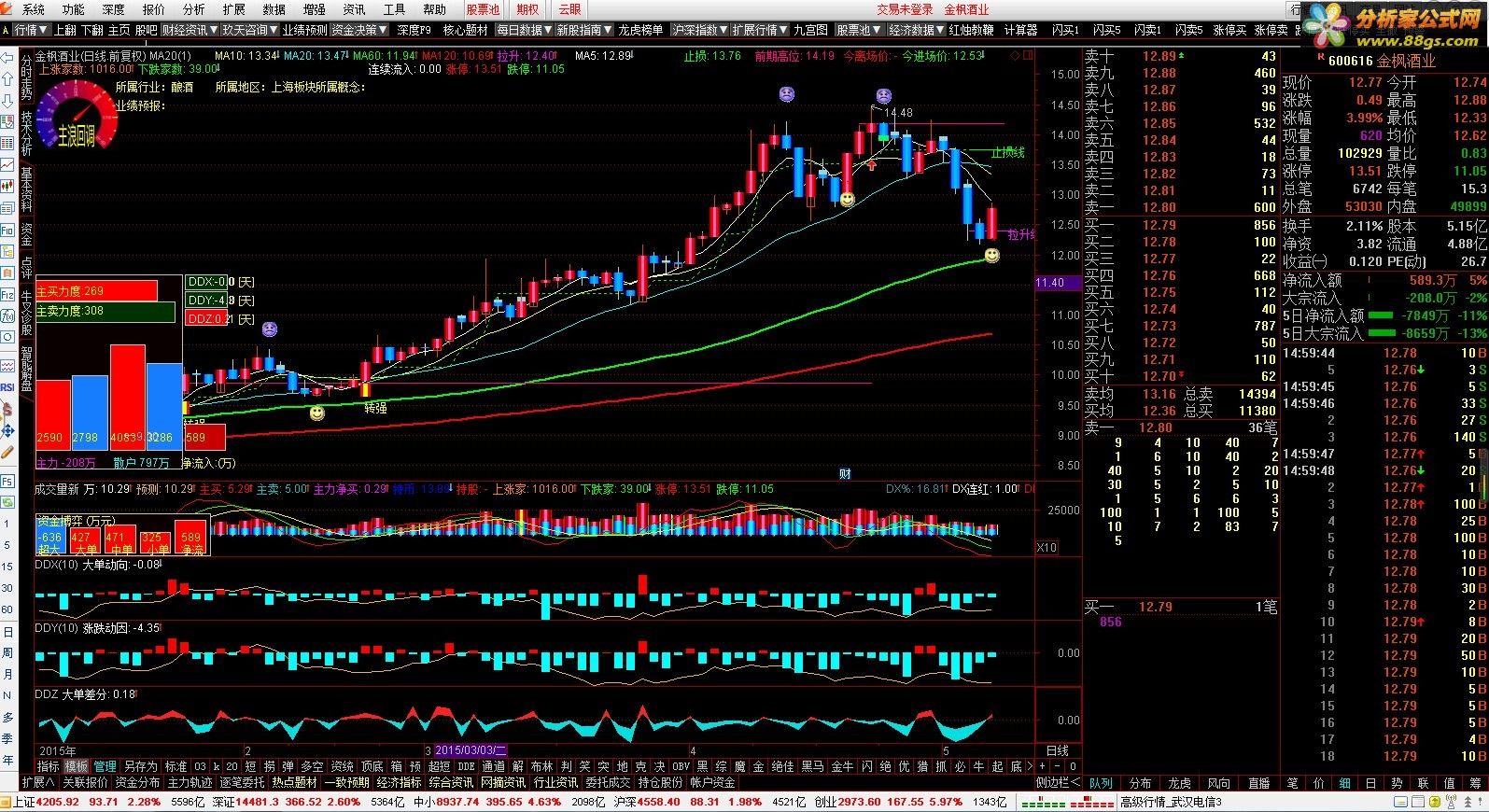Screen dimensions: 1489x812
Task: Expand the 财经资讯 dropdown
Action: [x=190, y=30]
